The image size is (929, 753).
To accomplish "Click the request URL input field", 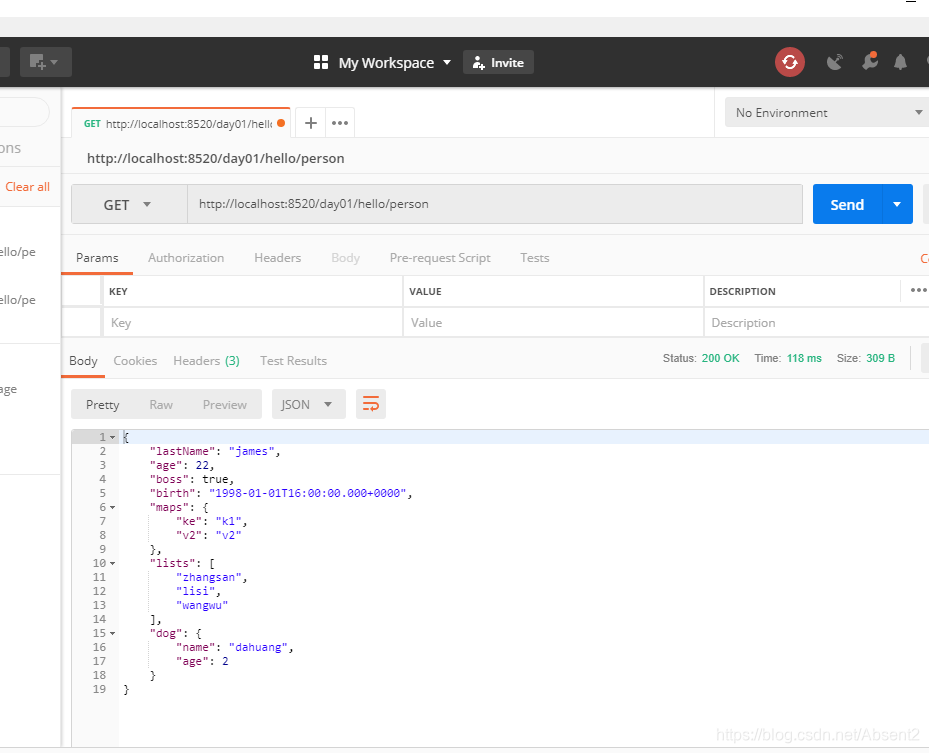I will point(495,204).
